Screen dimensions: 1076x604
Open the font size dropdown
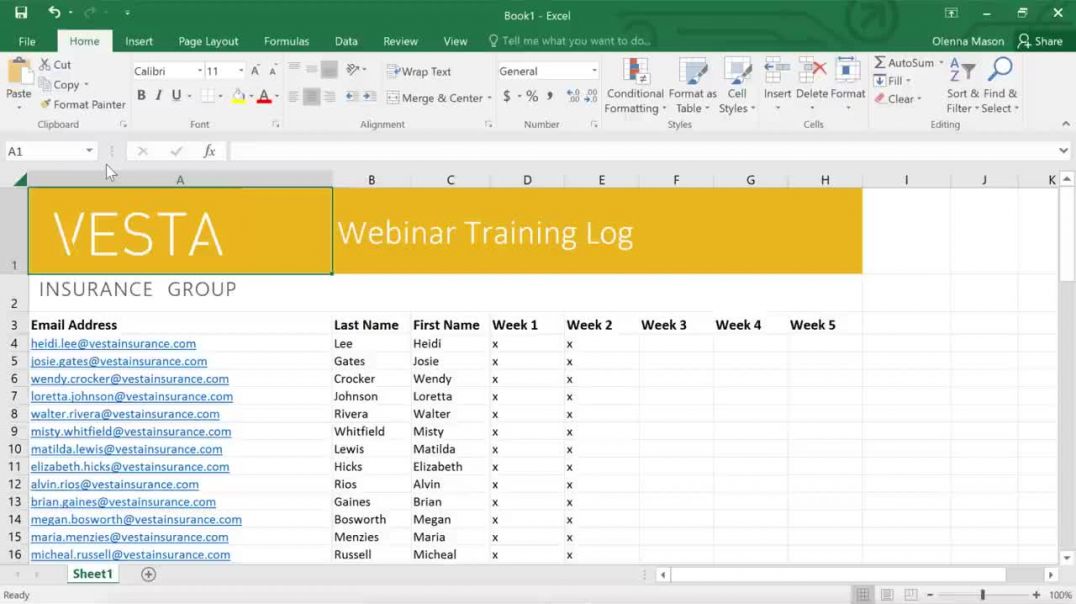click(x=240, y=71)
